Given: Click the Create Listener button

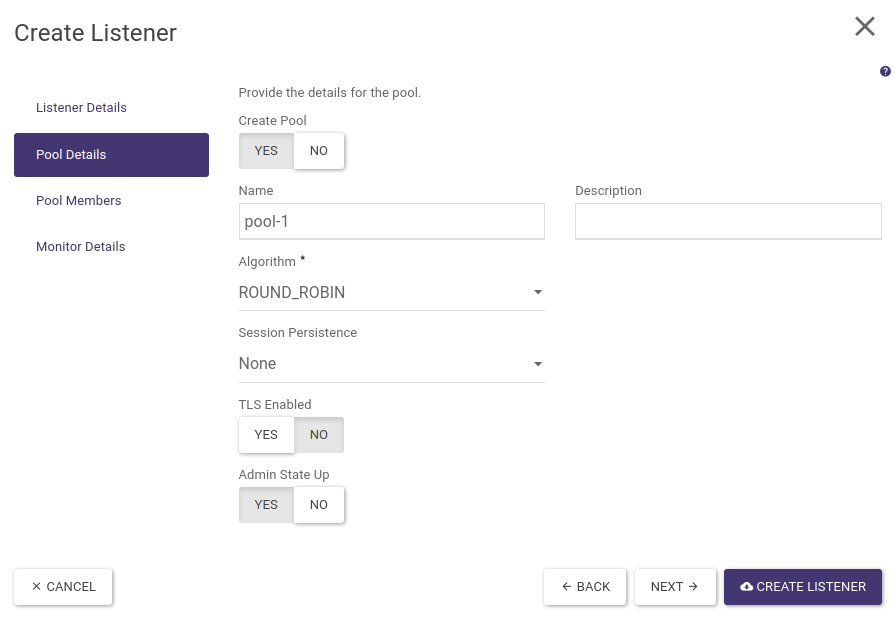Looking at the screenshot, I should 802,587.
